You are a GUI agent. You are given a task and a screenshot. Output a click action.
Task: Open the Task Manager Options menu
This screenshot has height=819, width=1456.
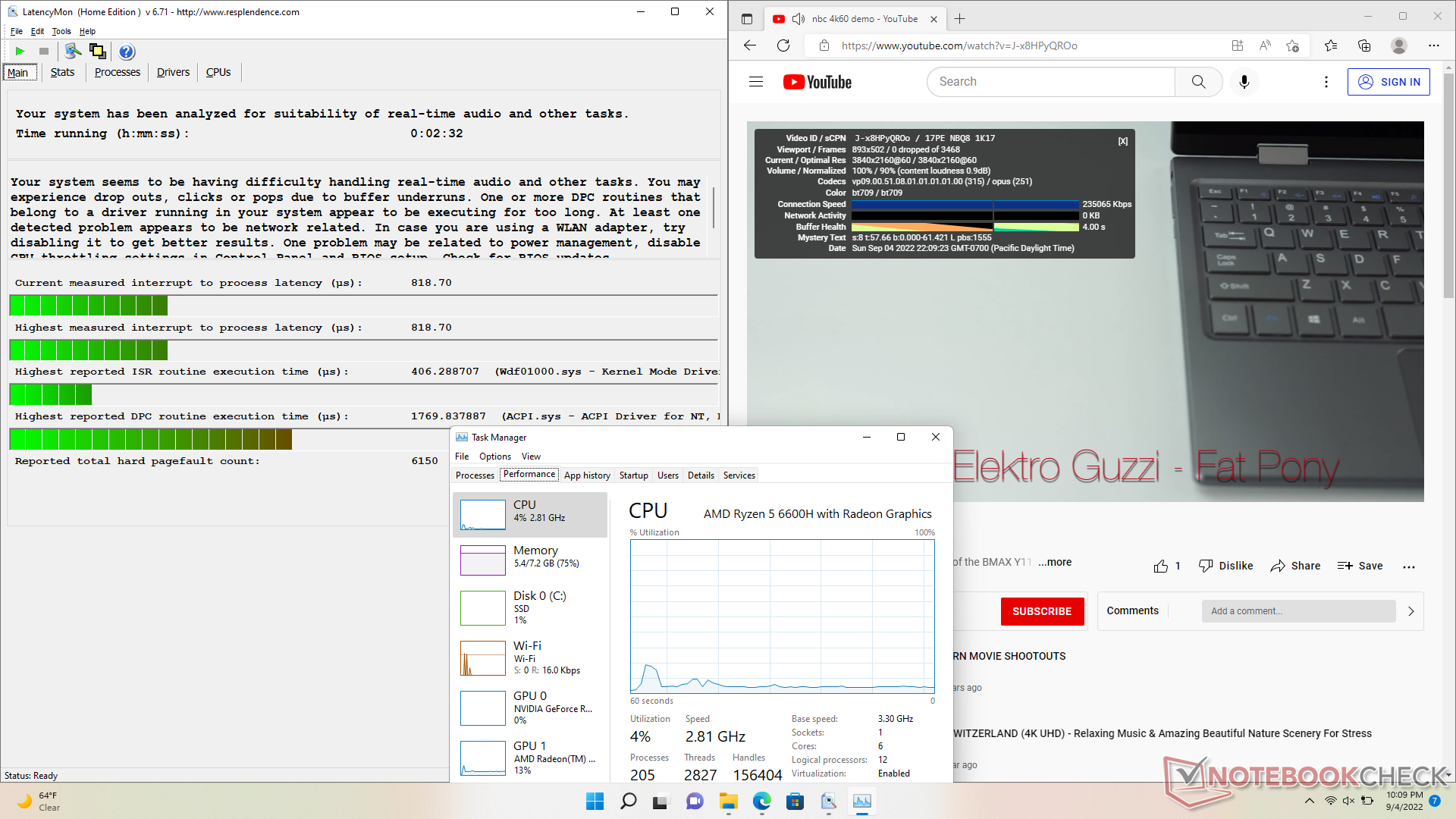click(x=494, y=457)
